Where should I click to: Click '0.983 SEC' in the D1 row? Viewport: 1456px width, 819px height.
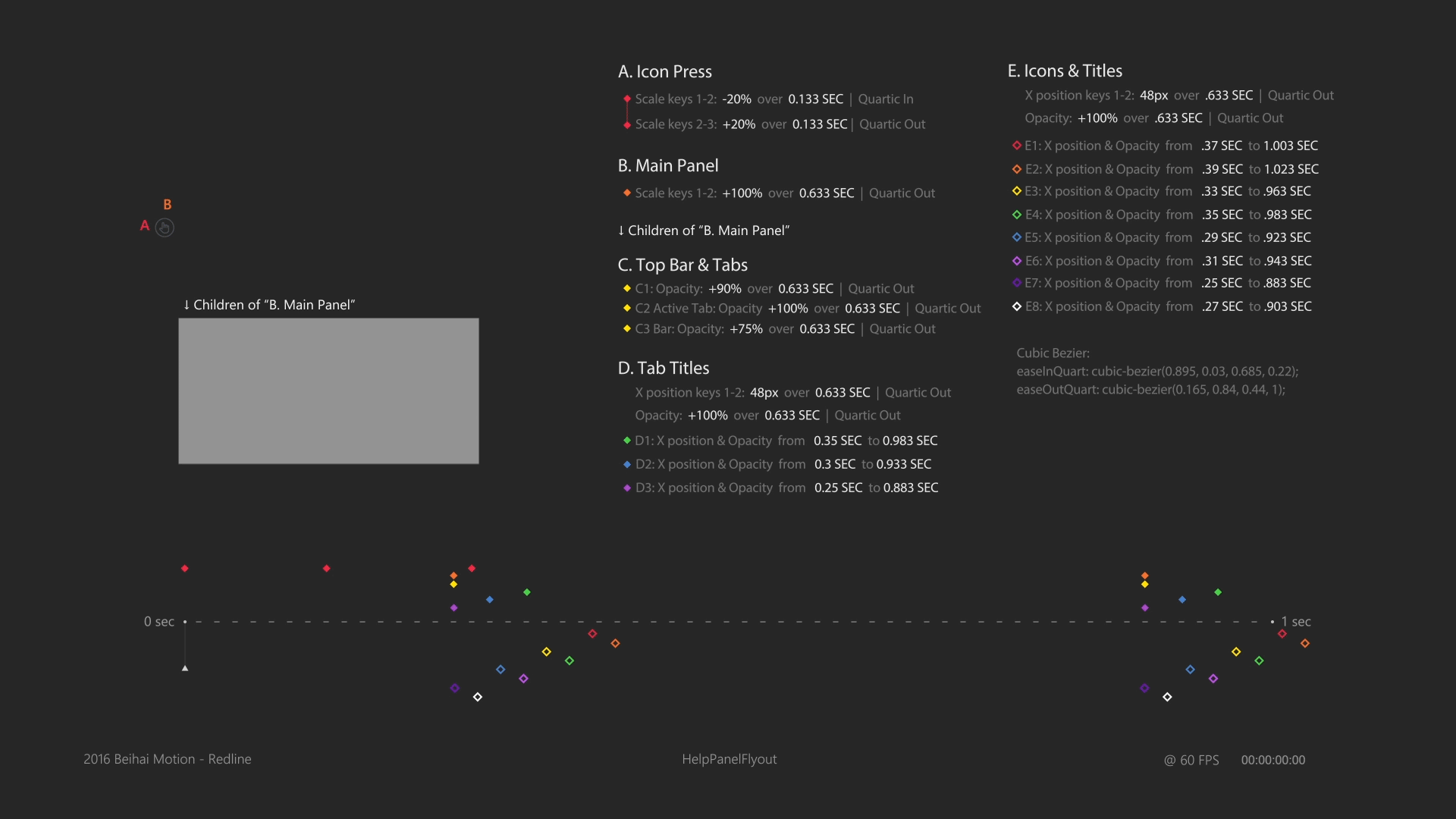click(x=910, y=441)
